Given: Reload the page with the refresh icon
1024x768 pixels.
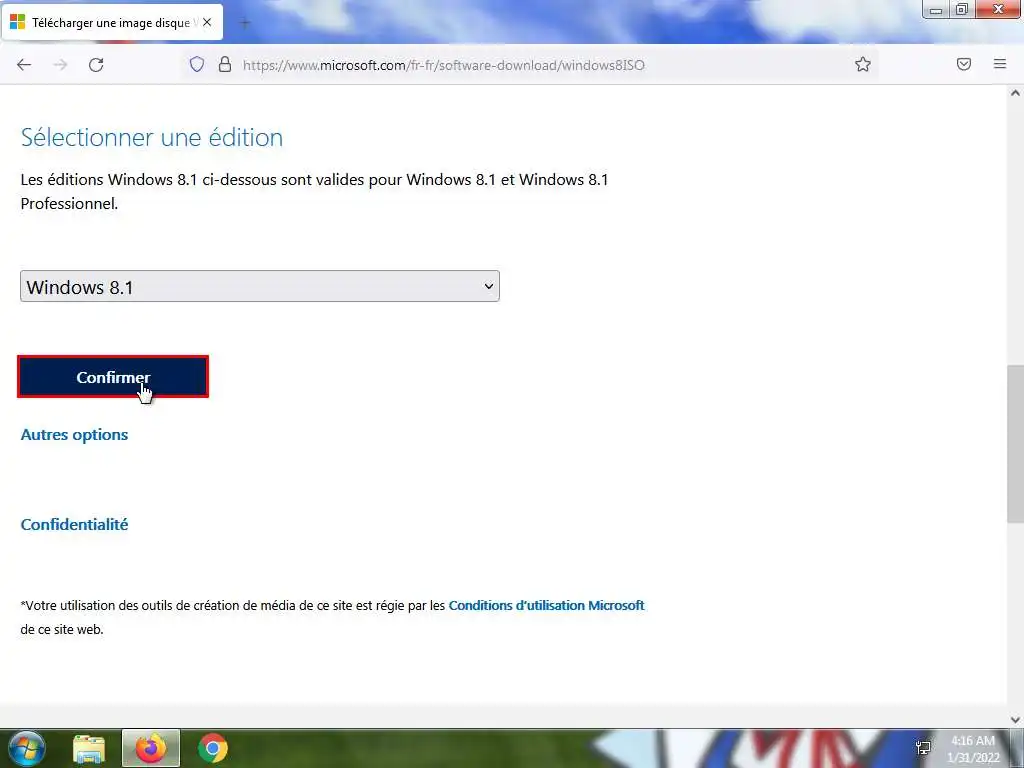Looking at the screenshot, I should point(96,65).
